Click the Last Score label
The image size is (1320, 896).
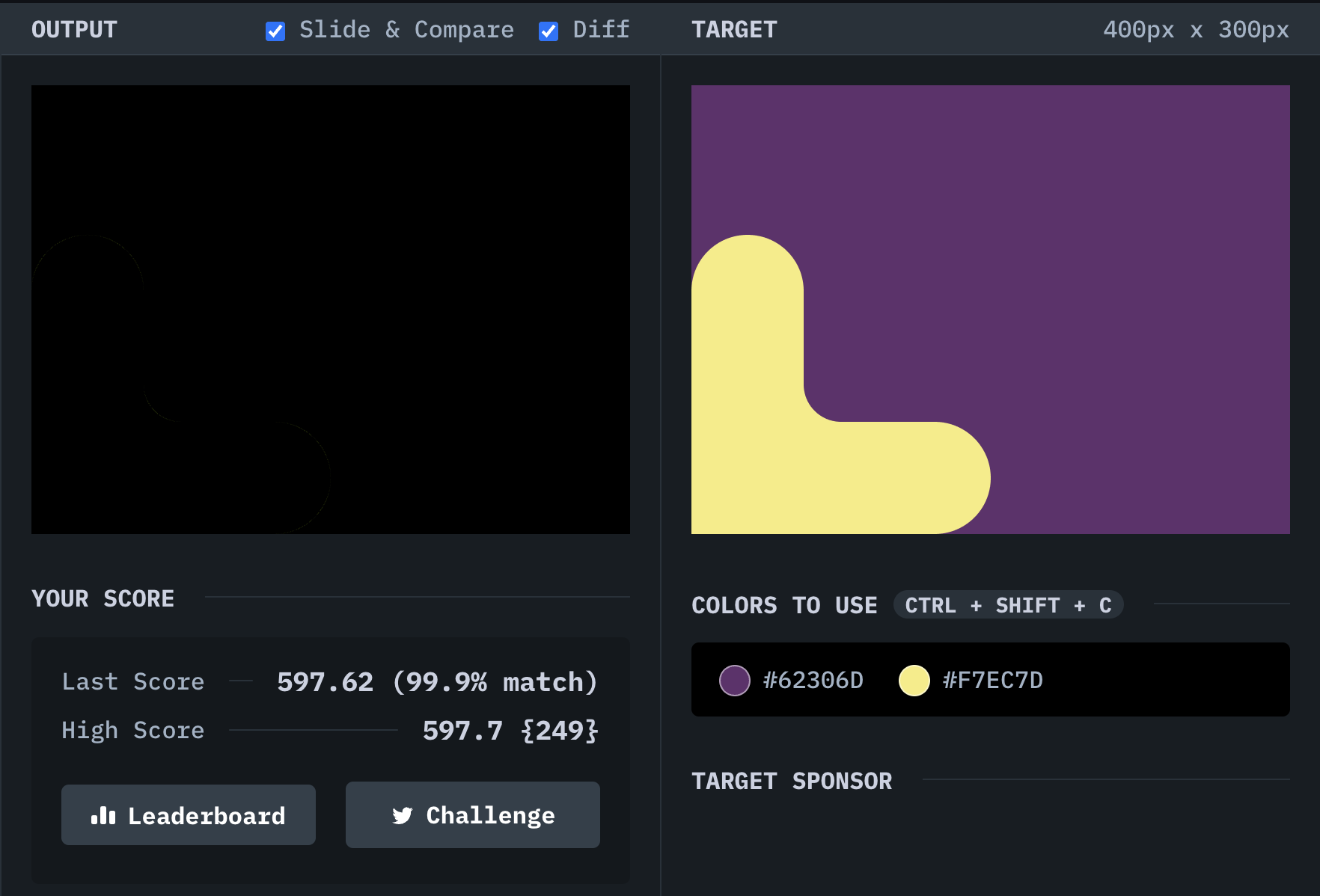coord(133,682)
